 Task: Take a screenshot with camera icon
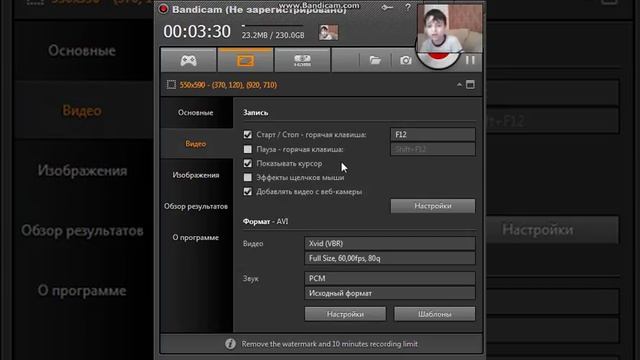click(x=405, y=60)
